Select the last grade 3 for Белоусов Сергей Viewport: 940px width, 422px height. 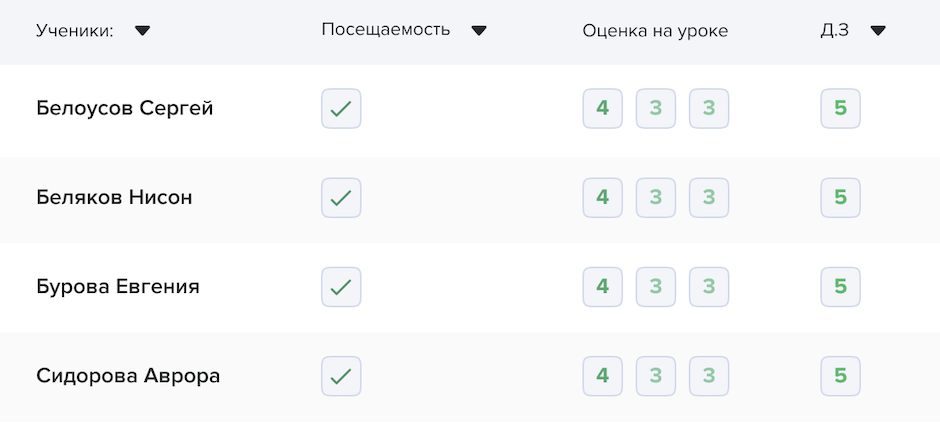(709, 109)
